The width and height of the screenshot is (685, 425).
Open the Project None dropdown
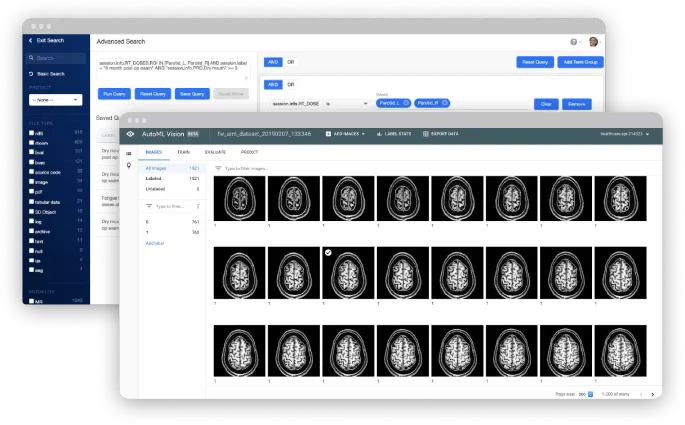(56, 100)
